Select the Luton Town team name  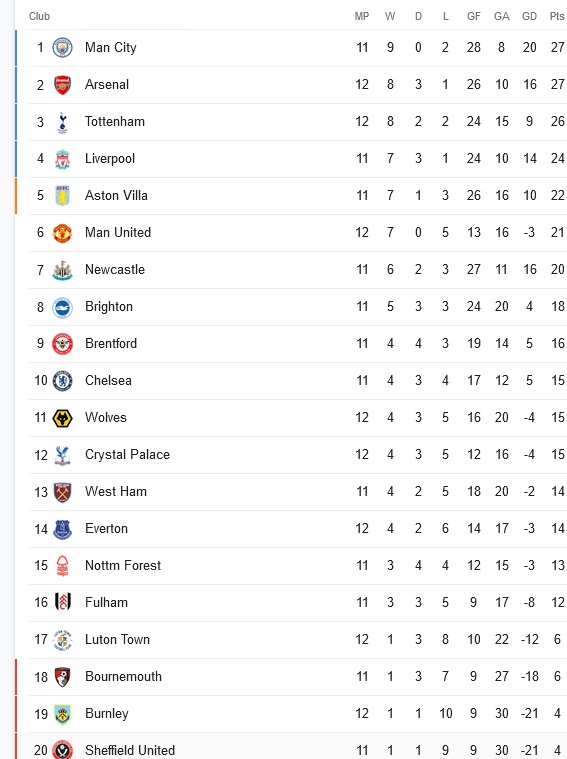click(x=117, y=639)
